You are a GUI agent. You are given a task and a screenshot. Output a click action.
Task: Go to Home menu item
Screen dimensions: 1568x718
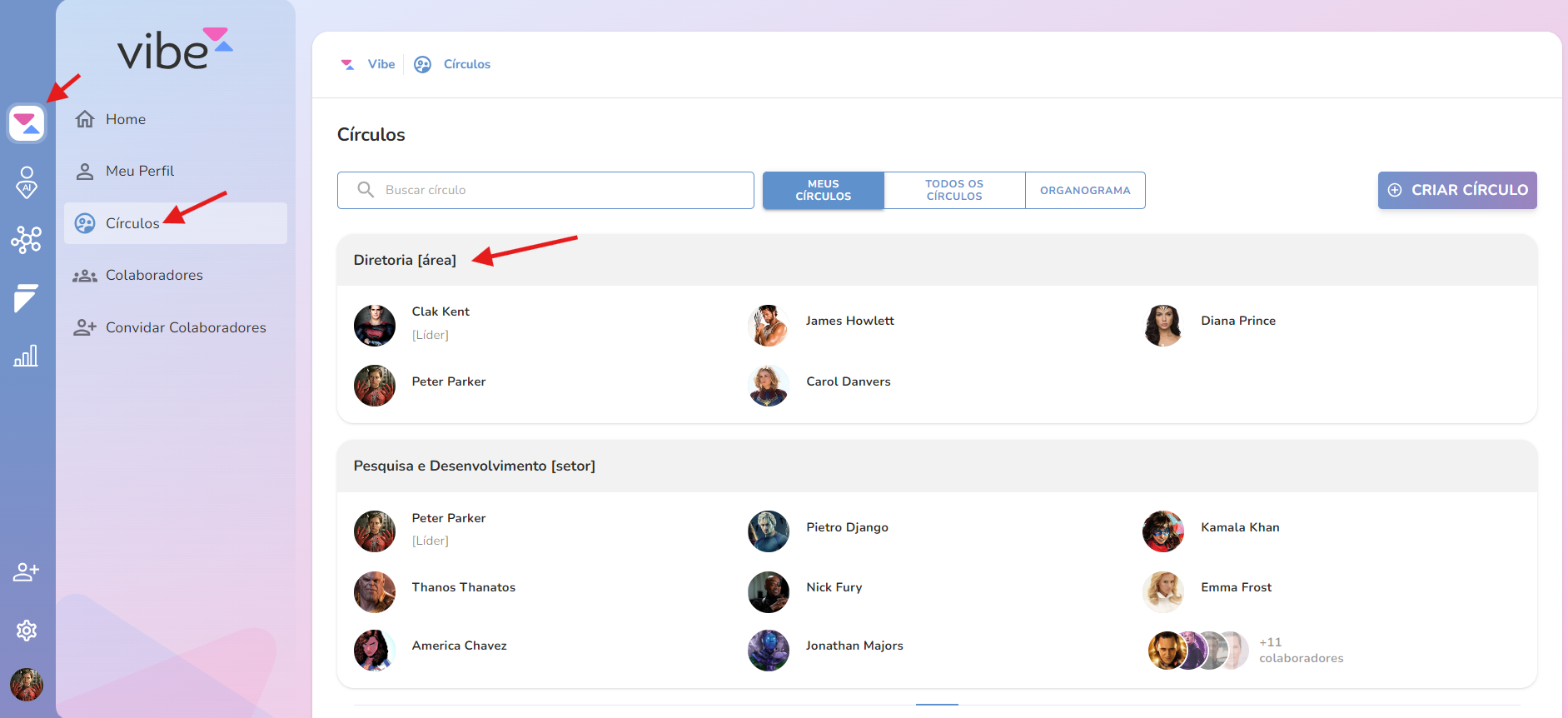tap(176, 119)
